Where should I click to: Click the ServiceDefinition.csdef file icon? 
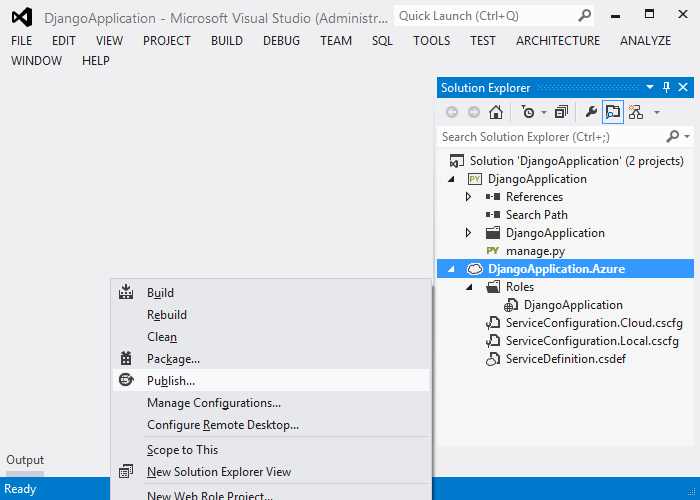493,359
